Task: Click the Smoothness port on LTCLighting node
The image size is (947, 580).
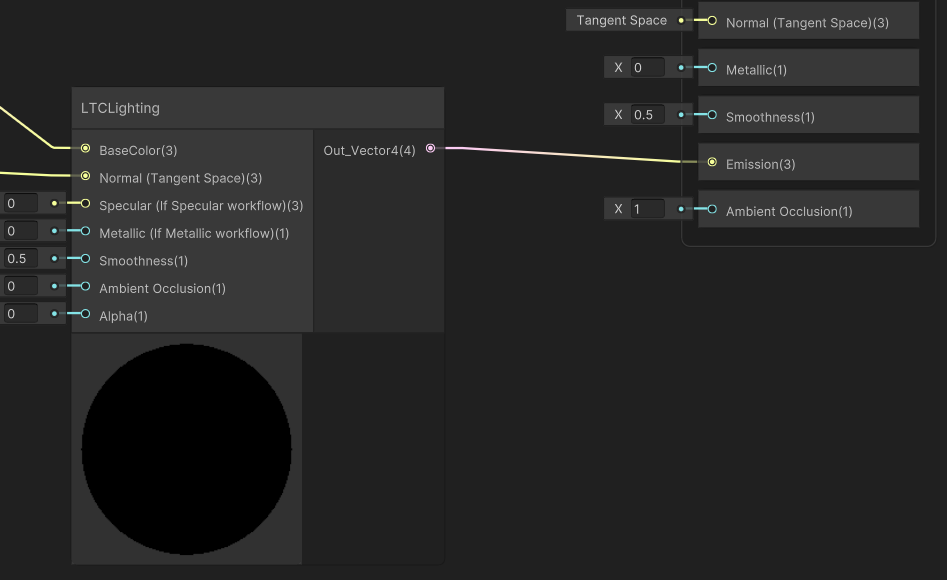Action: click(86, 259)
